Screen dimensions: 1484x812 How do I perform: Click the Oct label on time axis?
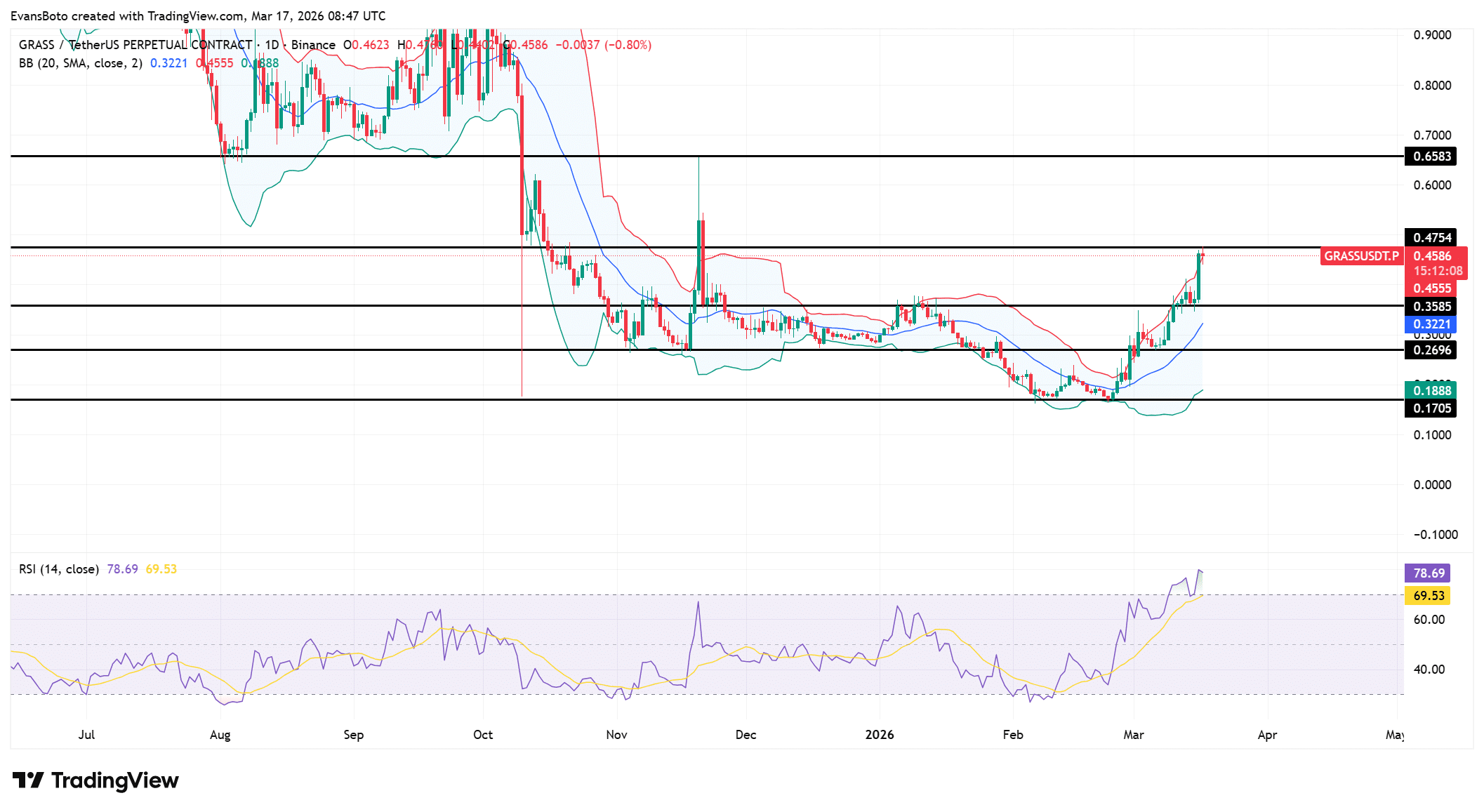coord(483,735)
